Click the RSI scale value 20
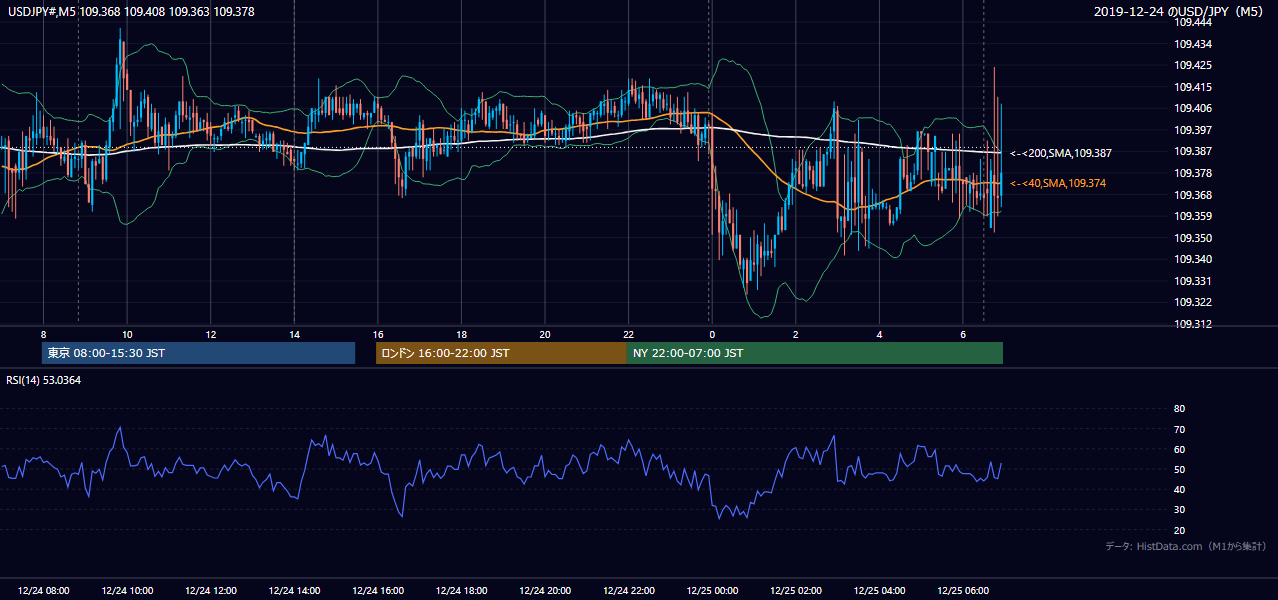Screen dimensions: 1278x600 1179,530
